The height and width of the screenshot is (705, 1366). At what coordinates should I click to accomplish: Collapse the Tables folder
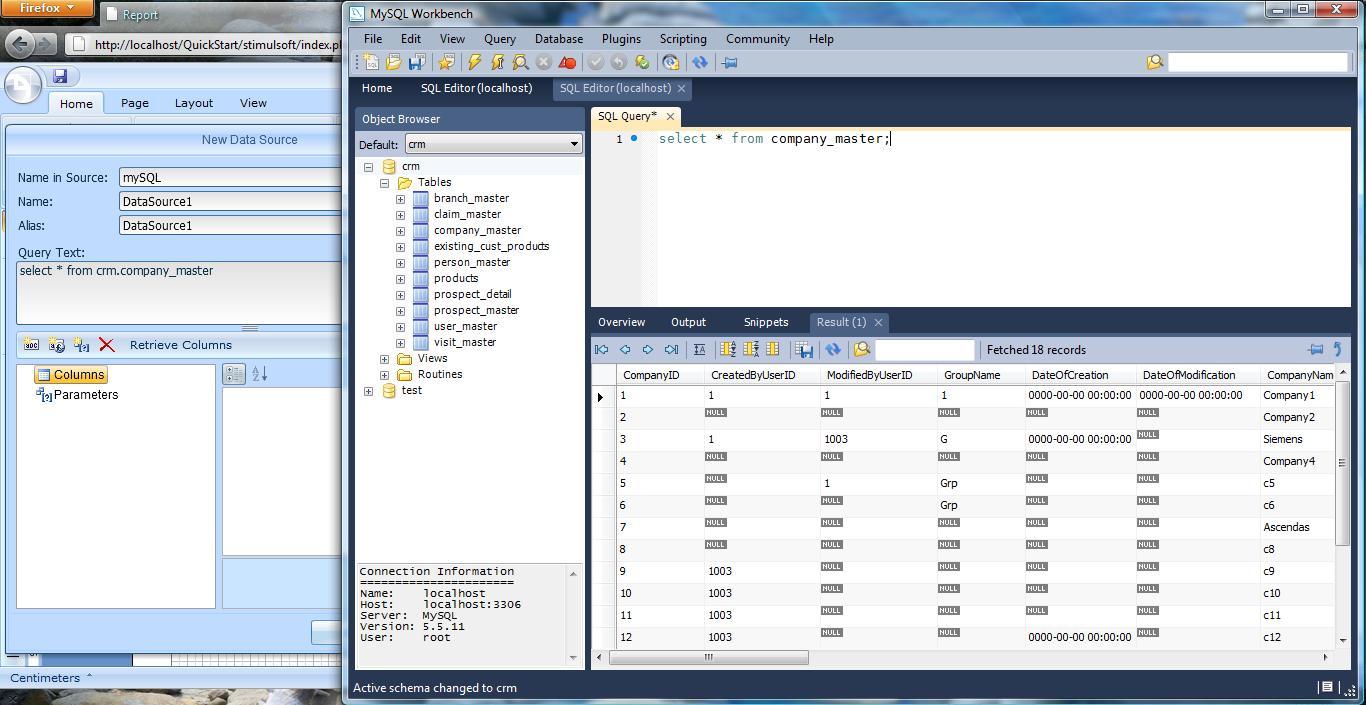[385, 183]
